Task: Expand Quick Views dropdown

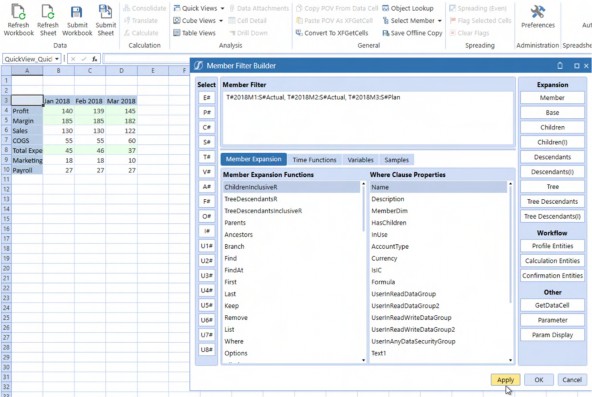Action: pyautogui.click(x=222, y=8)
